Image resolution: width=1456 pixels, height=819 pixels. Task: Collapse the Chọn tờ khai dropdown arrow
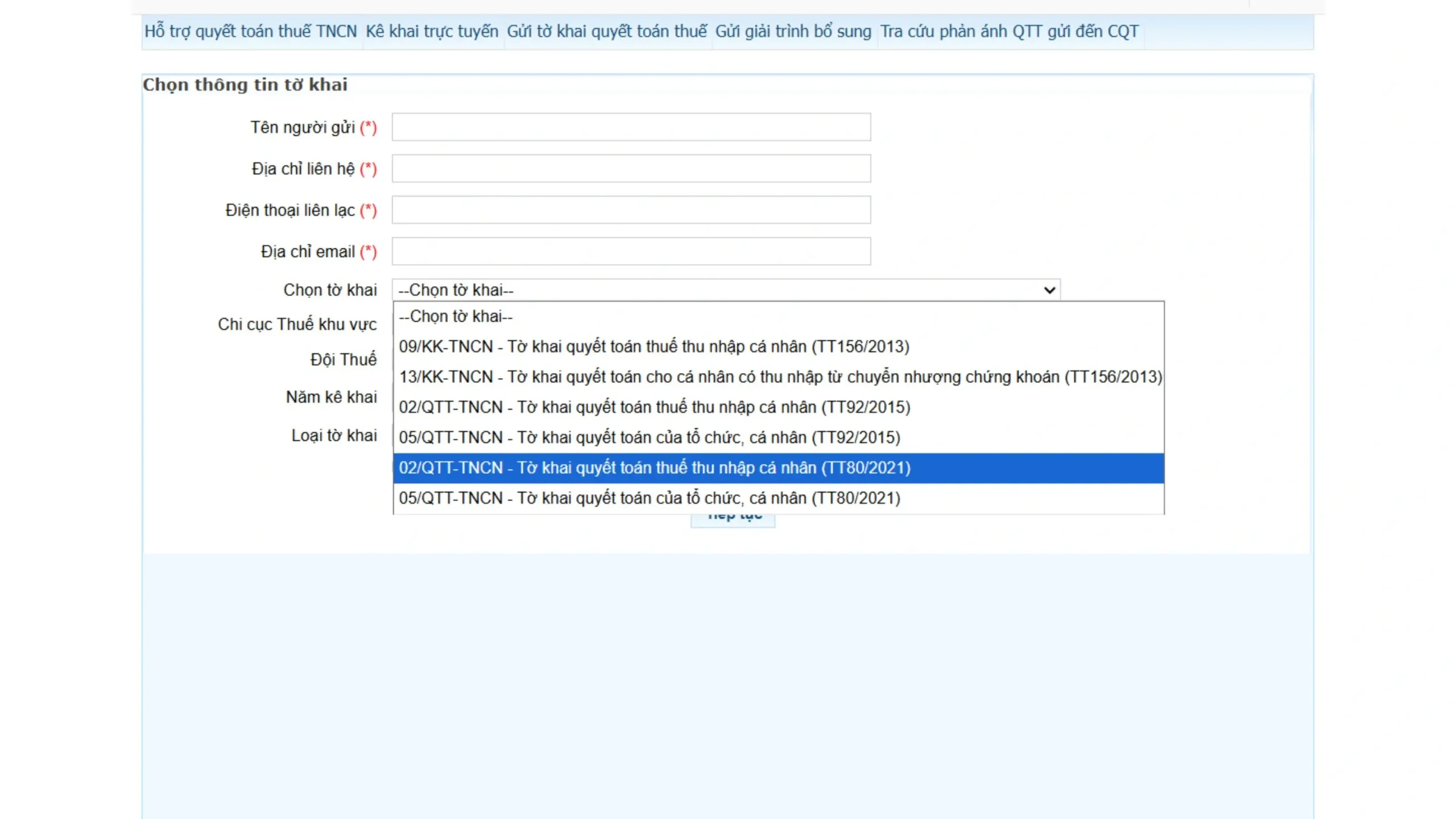[x=1049, y=290]
